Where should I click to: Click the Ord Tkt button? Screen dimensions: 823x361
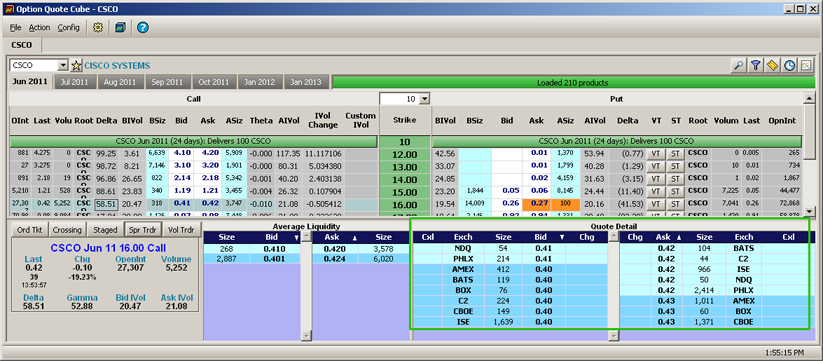(30, 229)
